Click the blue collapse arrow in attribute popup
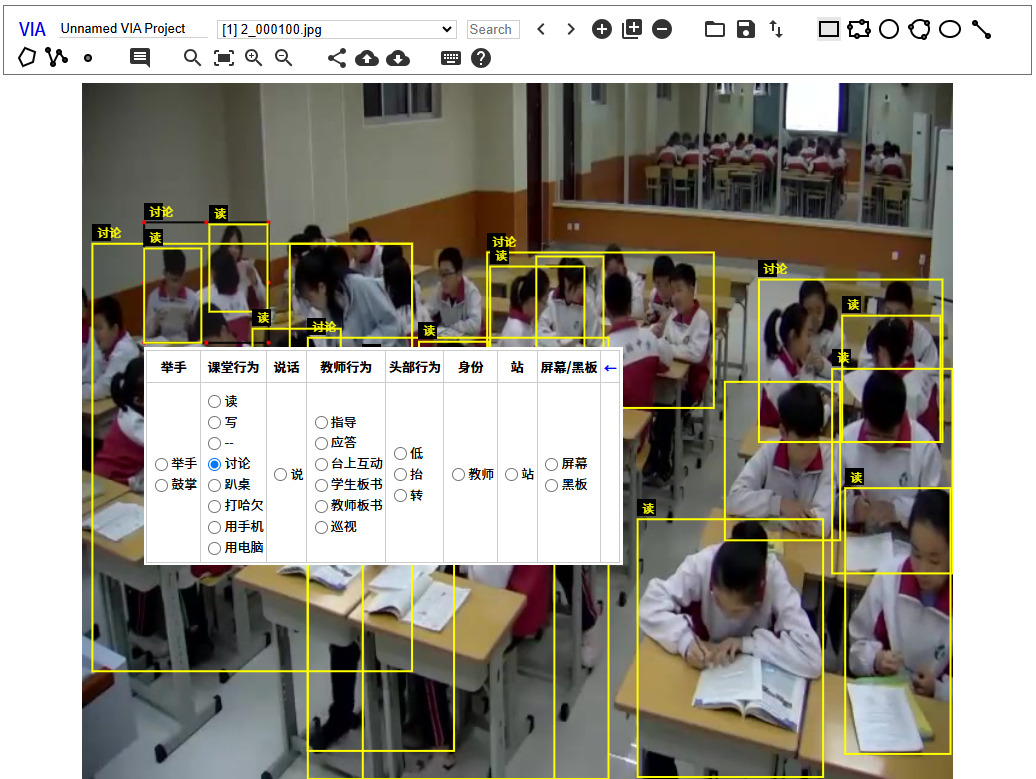1036x779 pixels. pyautogui.click(x=610, y=368)
